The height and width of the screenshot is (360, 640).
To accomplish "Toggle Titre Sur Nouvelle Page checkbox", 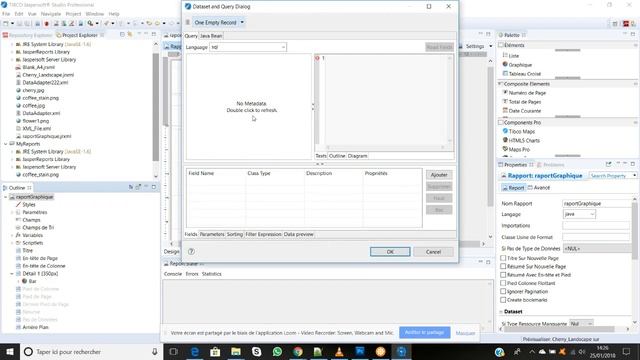I will click(503, 258).
